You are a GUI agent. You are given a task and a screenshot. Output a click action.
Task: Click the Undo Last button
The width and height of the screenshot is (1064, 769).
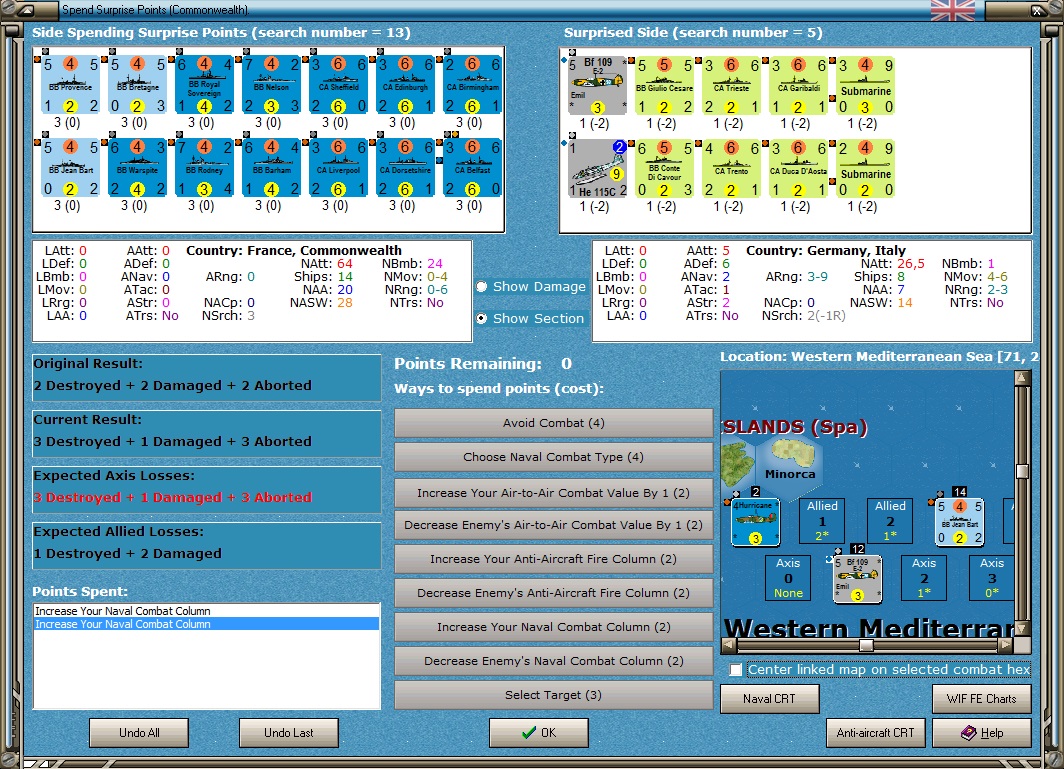pyautogui.click(x=288, y=732)
